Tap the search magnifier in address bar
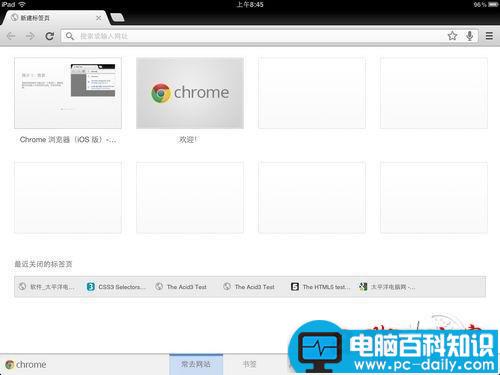 coord(70,36)
